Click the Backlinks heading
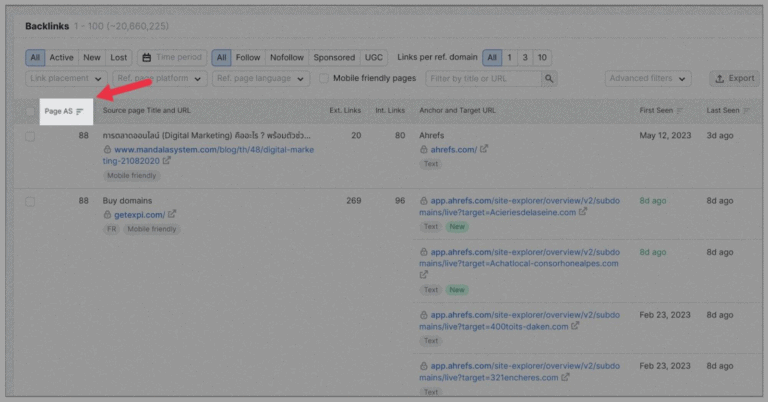The width and height of the screenshot is (768, 402). (x=47, y=26)
